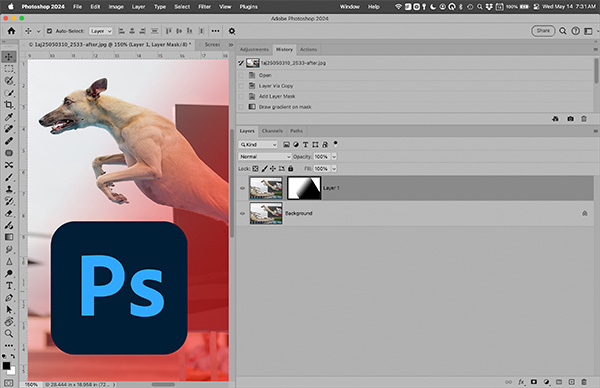Hide the Background layer eye icon
The width and height of the screenshot is (600, 388).
[242, 213]
